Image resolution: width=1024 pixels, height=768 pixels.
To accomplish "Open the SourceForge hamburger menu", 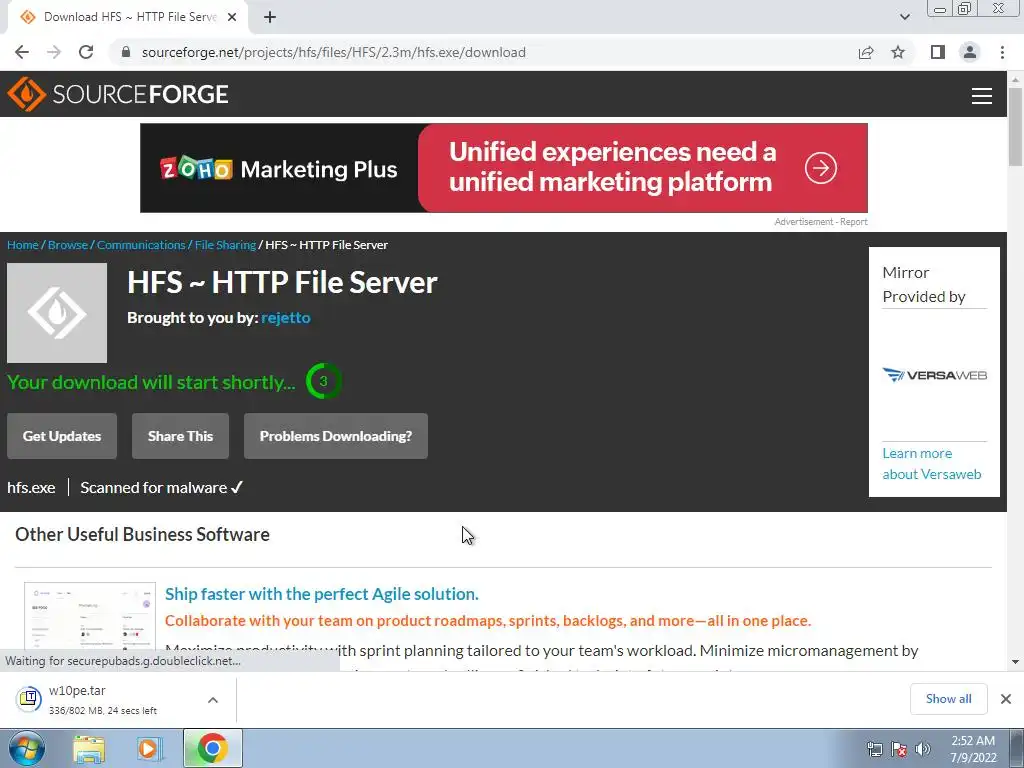I will pyautogui.click(x=982, y=95).
